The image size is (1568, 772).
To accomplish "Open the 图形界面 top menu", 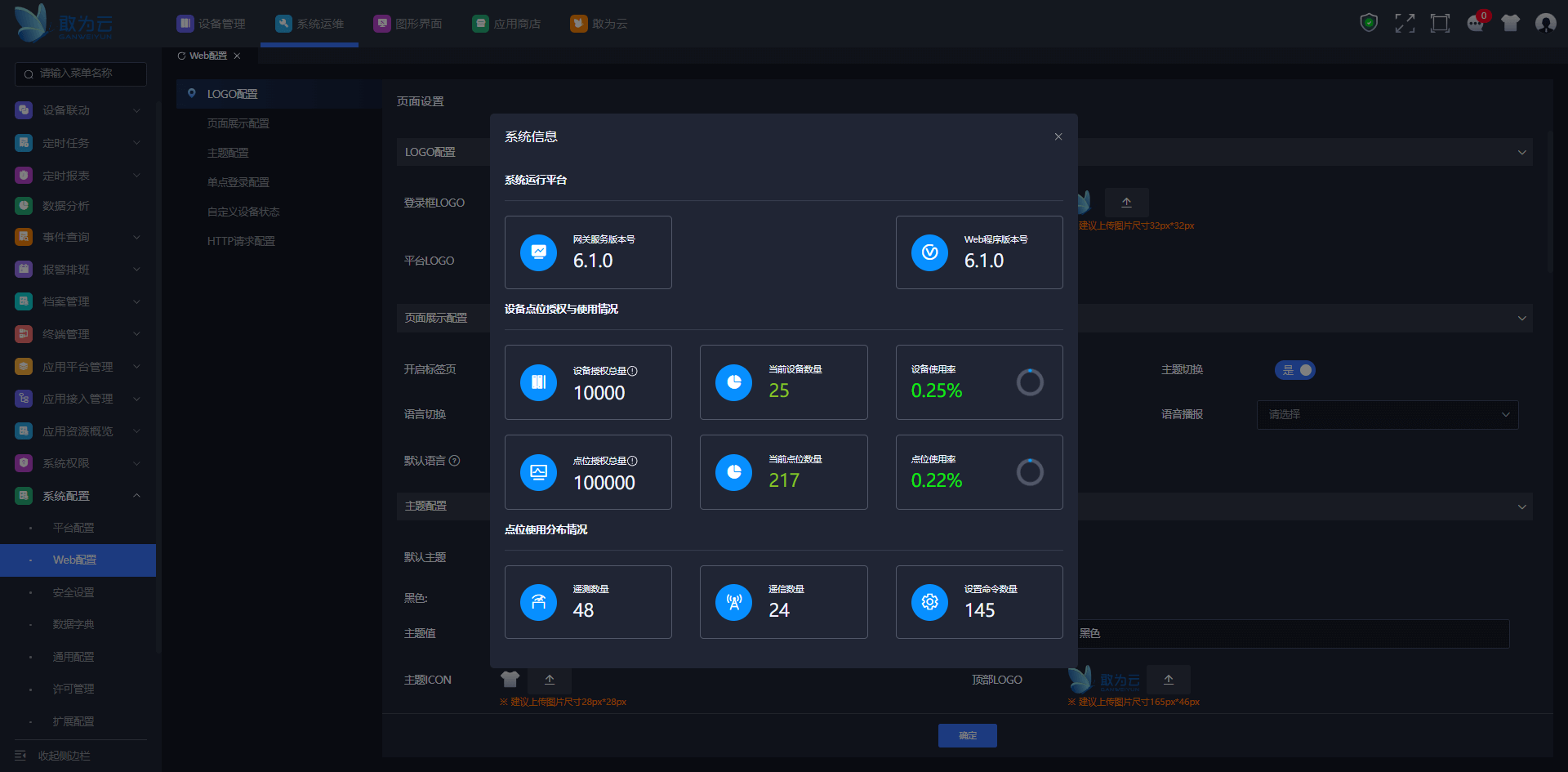I will click(408, 24).
